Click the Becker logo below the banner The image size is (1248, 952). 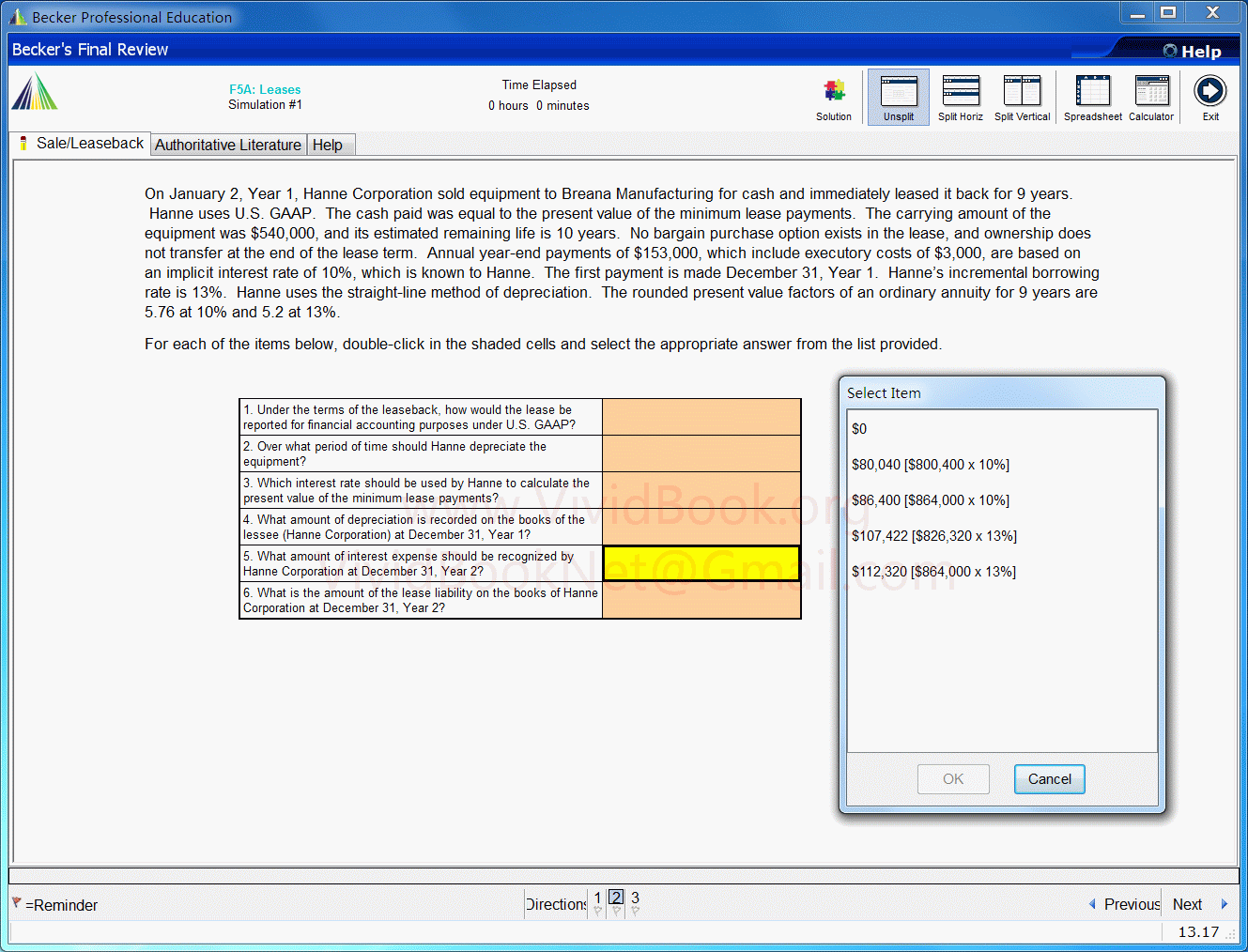click(x=35, y=91)
